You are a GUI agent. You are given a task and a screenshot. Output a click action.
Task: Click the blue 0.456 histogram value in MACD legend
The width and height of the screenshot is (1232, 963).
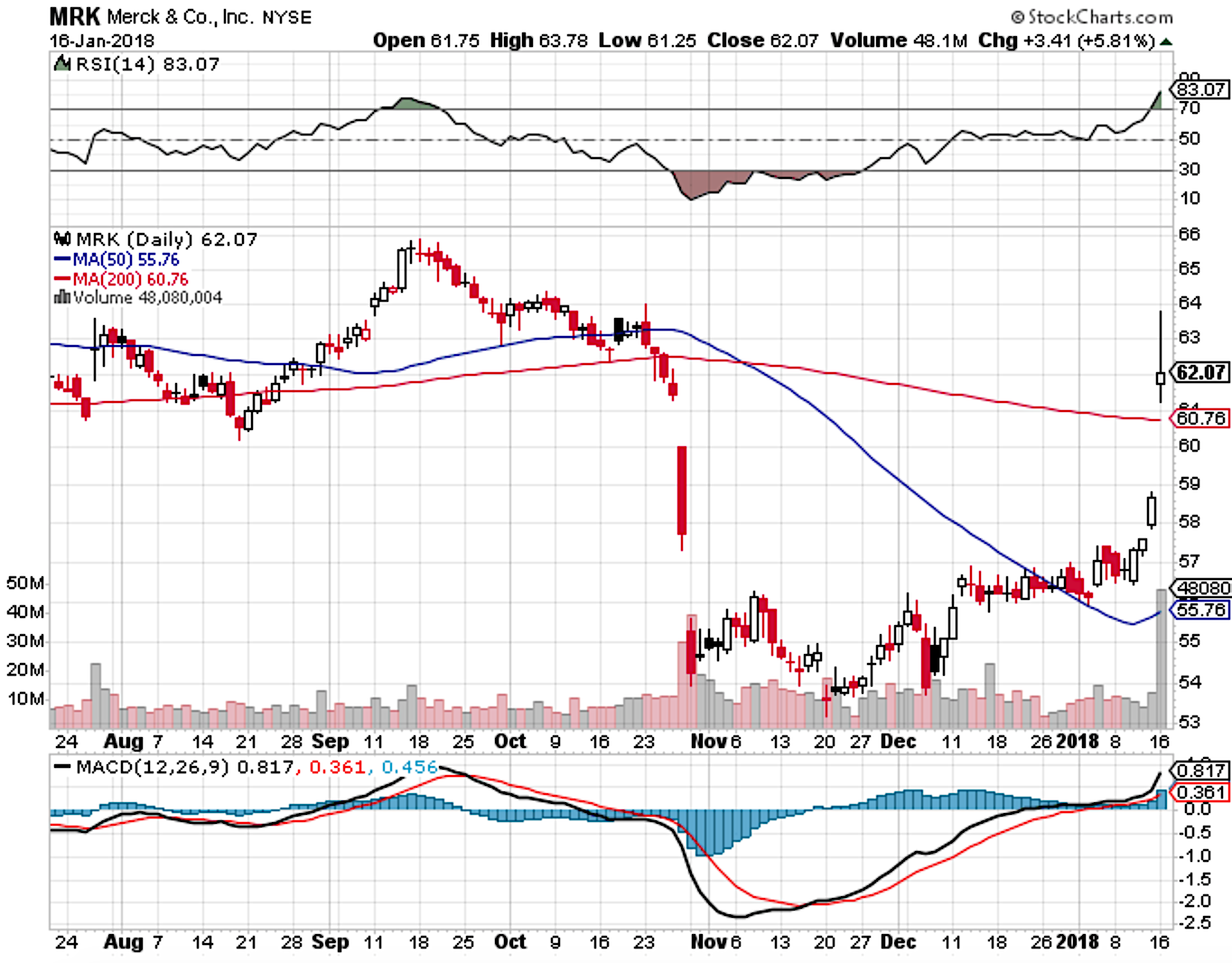click(x=409, y=767)
